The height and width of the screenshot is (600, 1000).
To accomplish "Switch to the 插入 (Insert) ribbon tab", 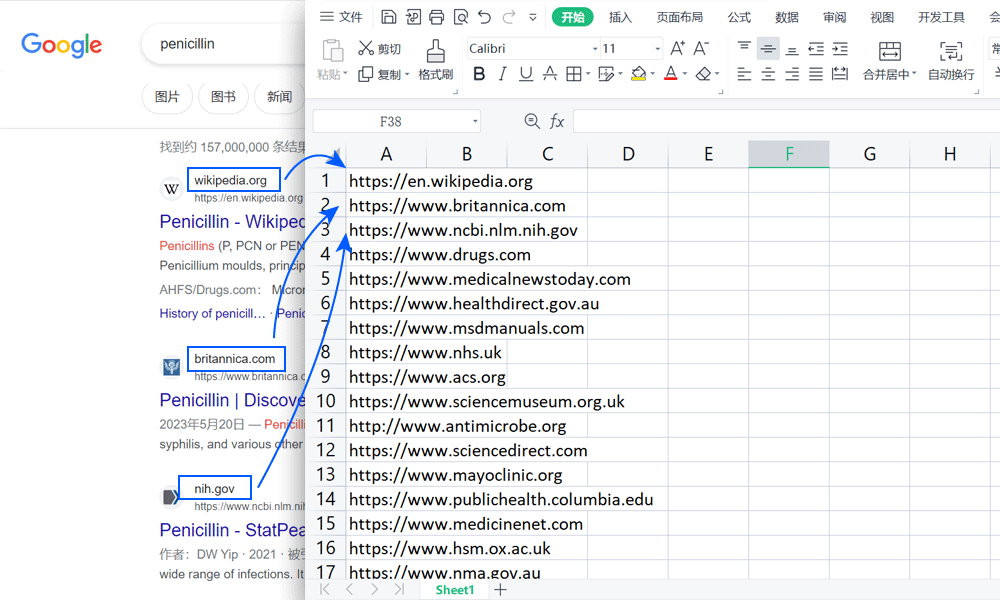I will 620,17.
